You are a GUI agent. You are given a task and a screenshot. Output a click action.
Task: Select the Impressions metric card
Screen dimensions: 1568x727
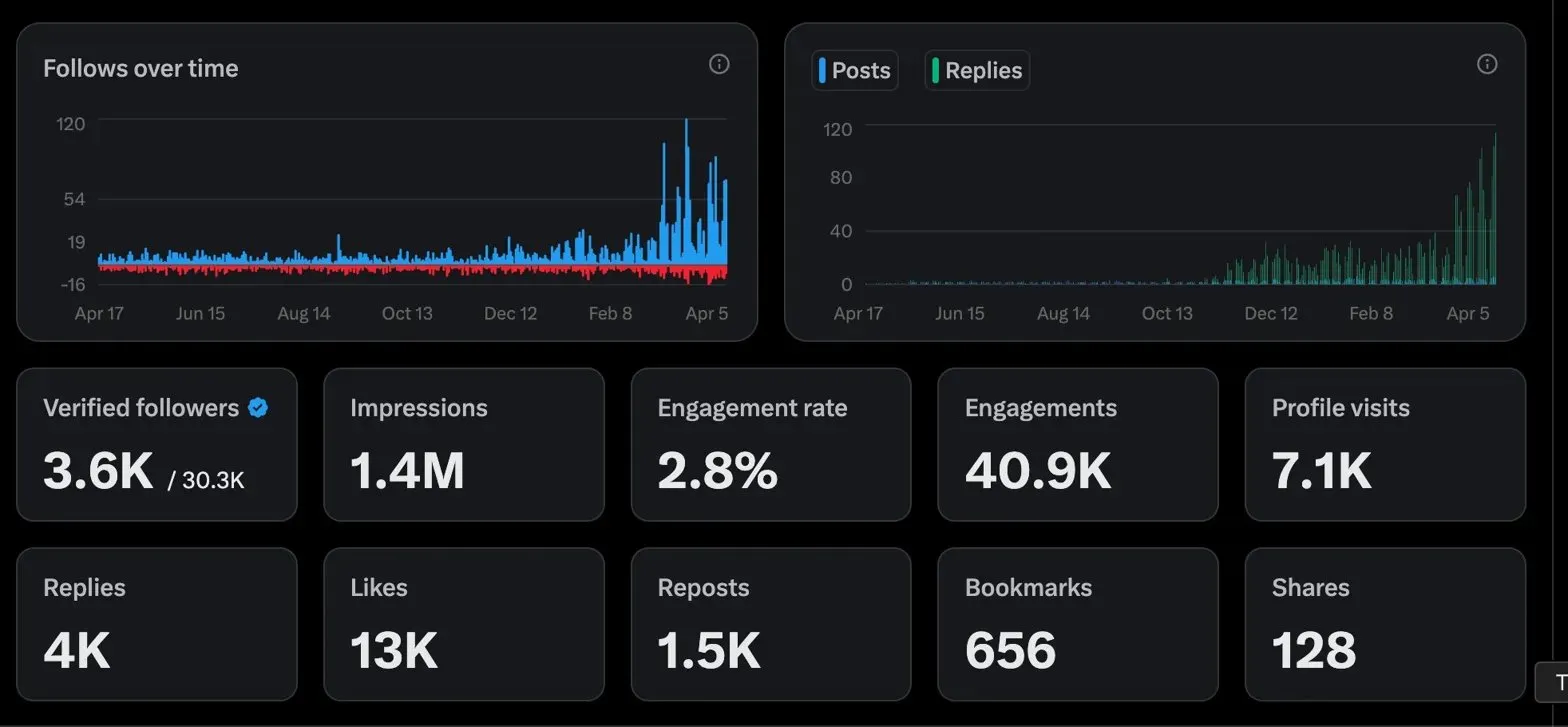point(464,444)
